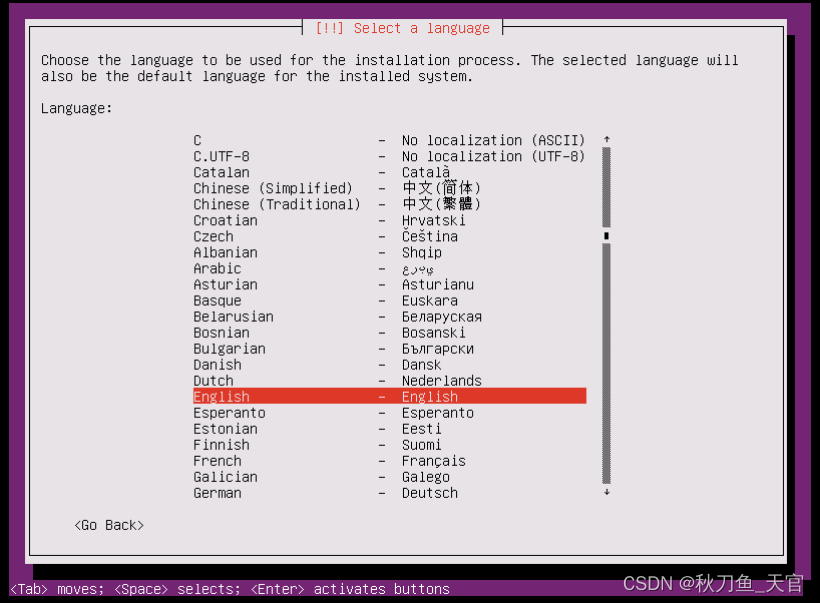820x603 pixels.
Task: Choose Bosnian language
Action: 390,333
